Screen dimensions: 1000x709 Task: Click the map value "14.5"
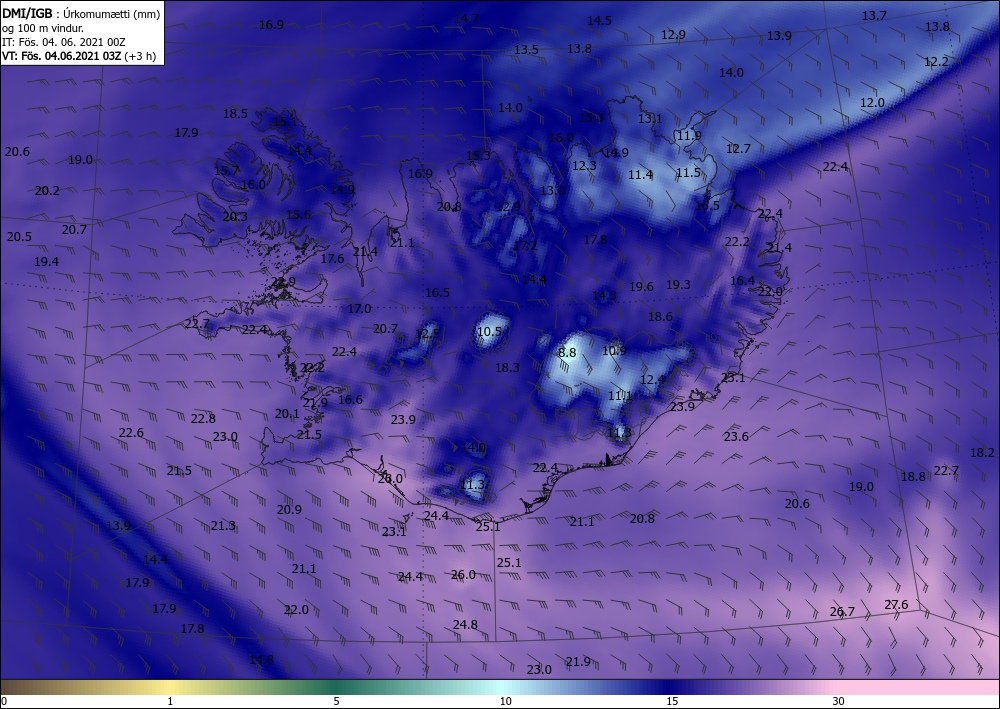(x=599, y=20)
